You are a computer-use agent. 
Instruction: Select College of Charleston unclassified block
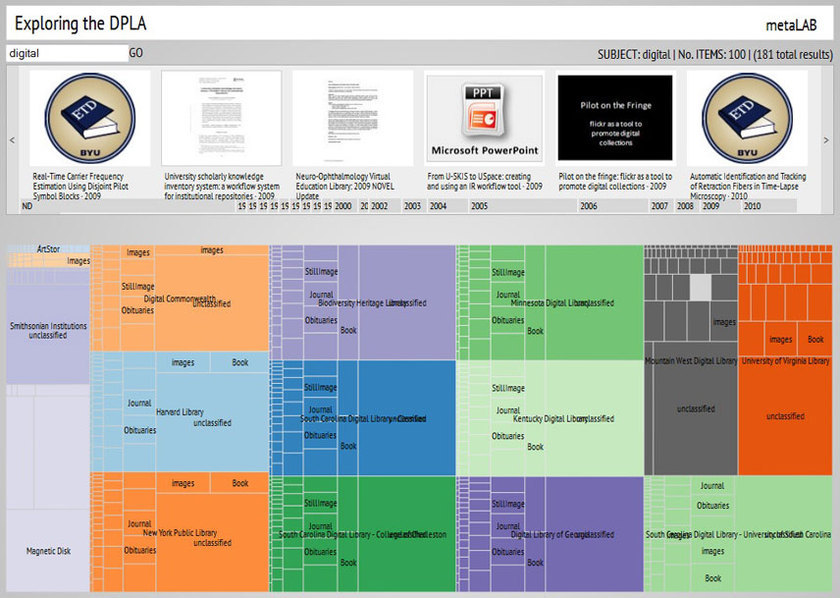407,534
